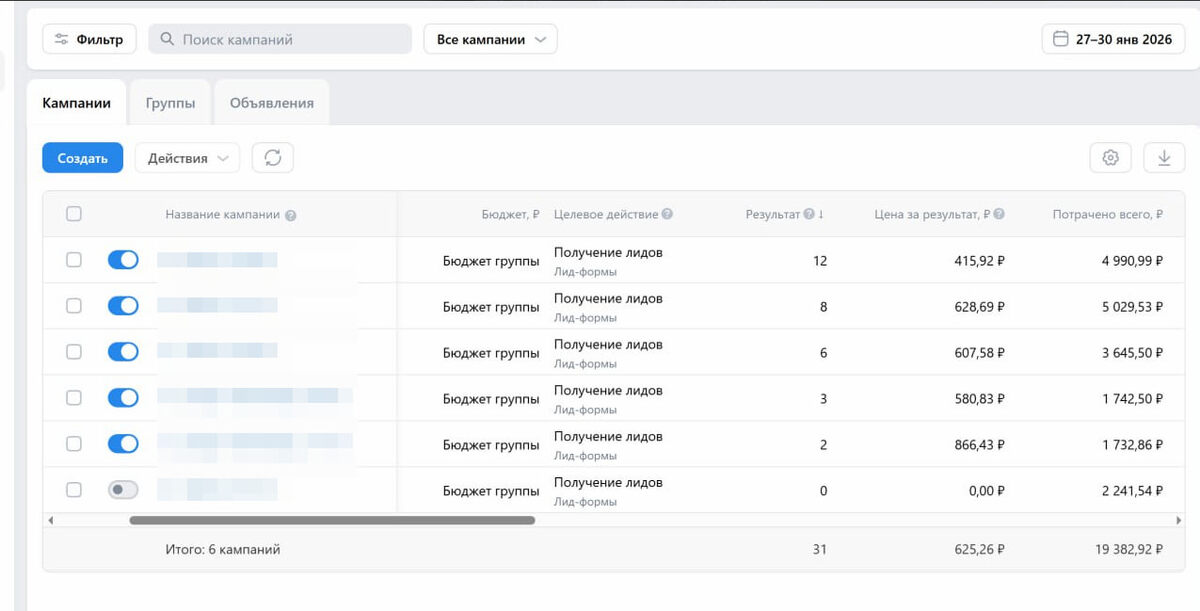Image resolution: width=1200 pixels, height=611 pixels.
Task: Open the Фильтр button
Action: coord(89,40)
